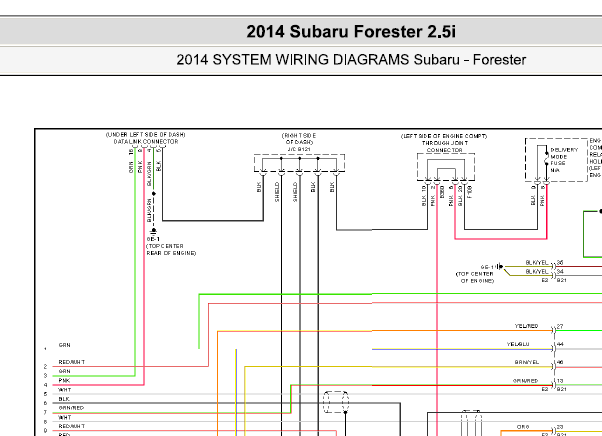Click the 'GE-1' ground label beside BLK/YEL wires
The image size is (602, 436).
(x=487, y=267)
